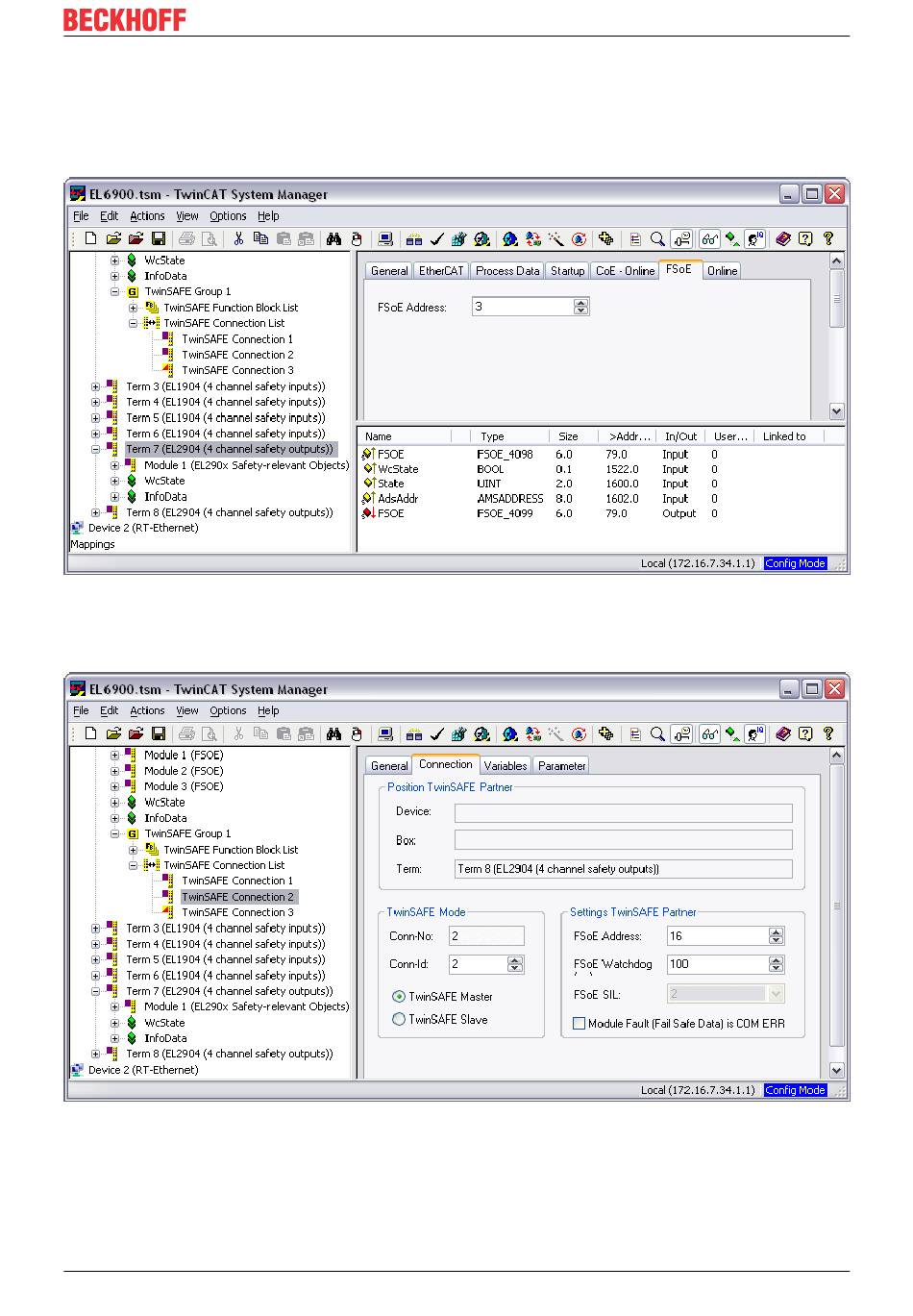
Task: Click magnifier search icon in upper window toolbar
Action: [657, 238]
